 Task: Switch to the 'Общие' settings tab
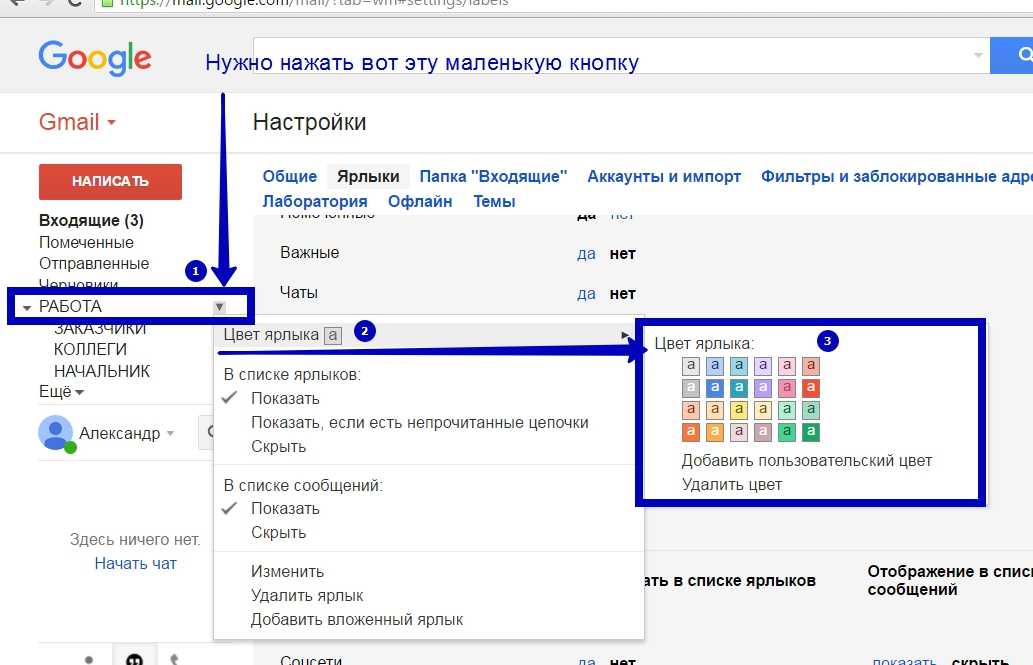289,176
